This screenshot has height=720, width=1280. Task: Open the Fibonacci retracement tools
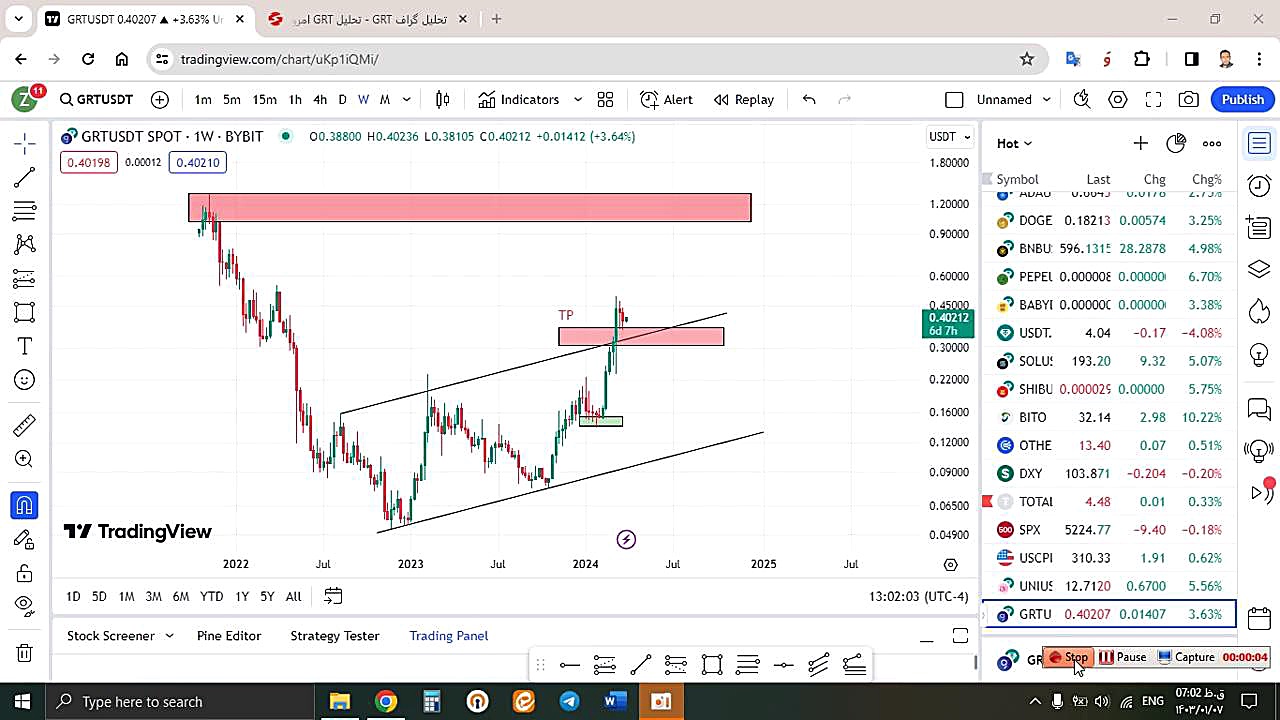[25, 211]
